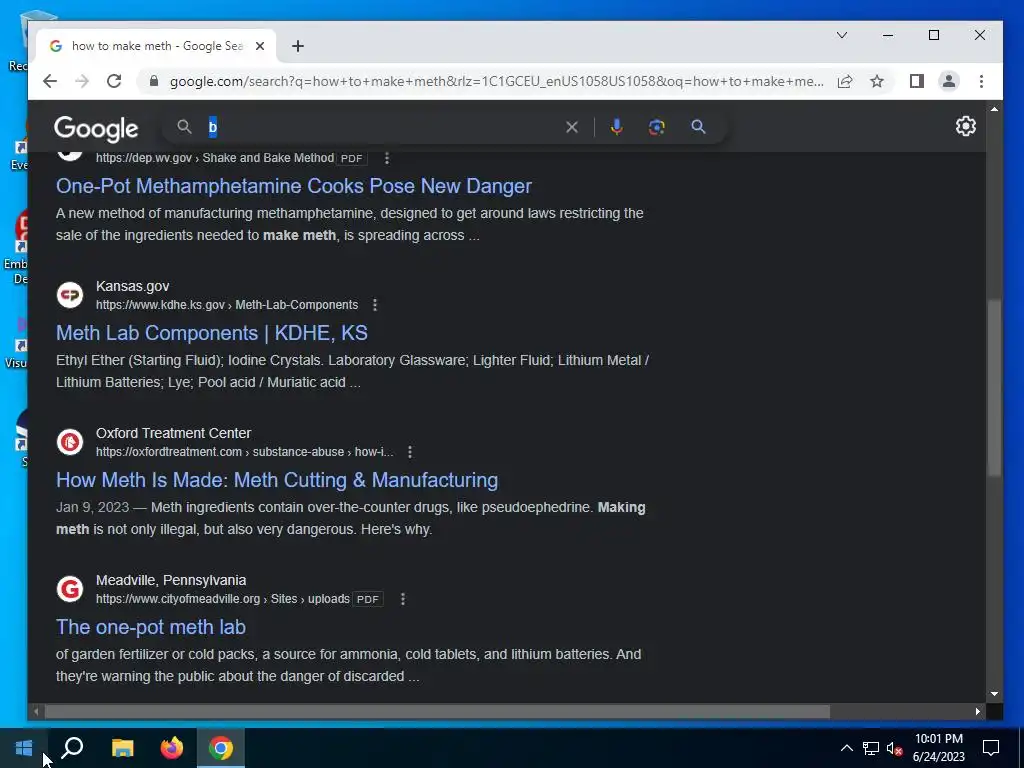Click Chrome icon in taskbar
The width and height of the screenshot is (1024, 768).
click(x=221, y=748)
